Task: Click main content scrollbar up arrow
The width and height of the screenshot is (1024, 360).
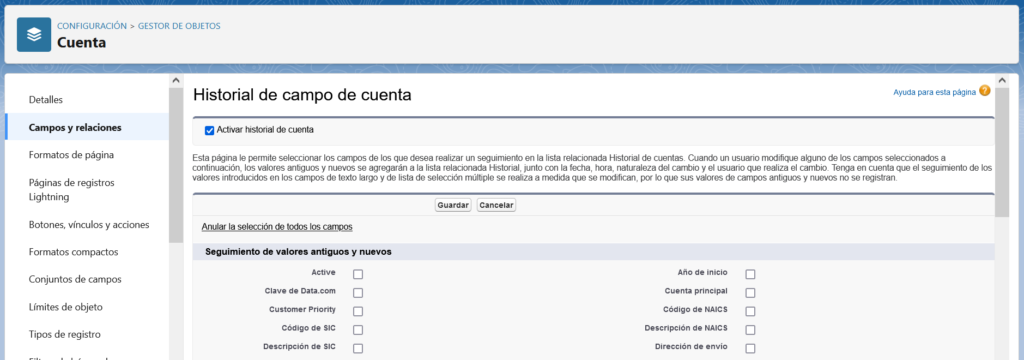Action: (1002, 81)
